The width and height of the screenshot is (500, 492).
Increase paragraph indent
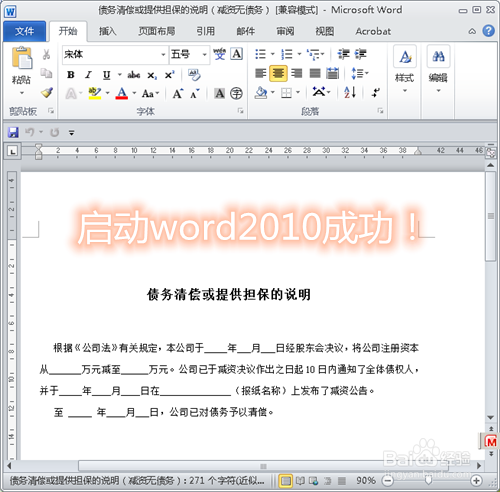360,54
